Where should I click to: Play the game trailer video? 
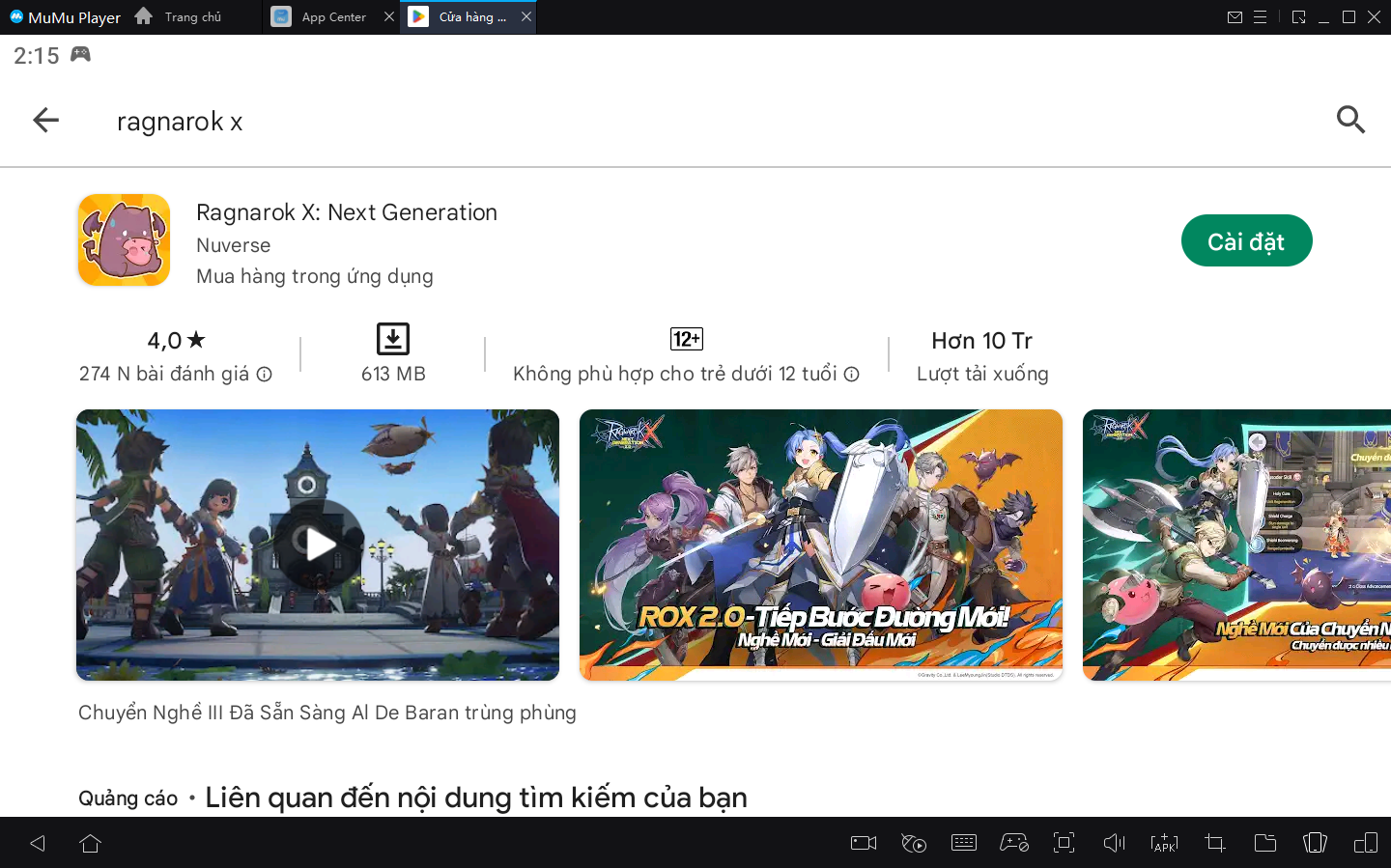click(x=318, y=545)
